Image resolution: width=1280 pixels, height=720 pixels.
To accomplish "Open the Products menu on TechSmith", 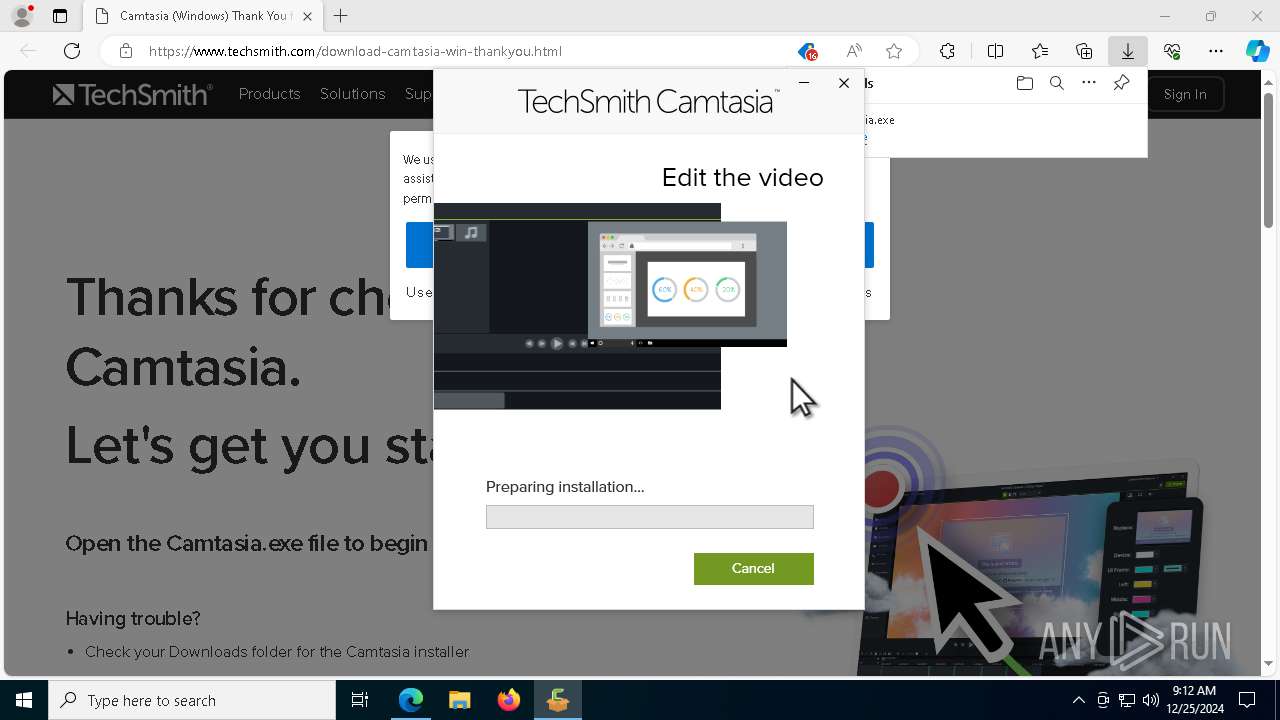I will tap(269, 94).
